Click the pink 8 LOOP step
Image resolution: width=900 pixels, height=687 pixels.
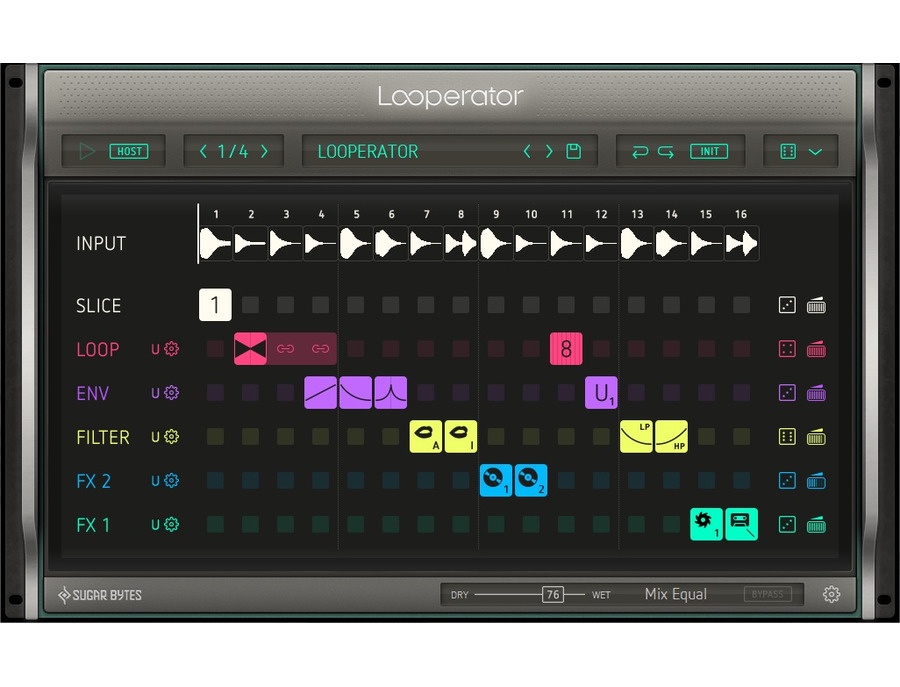pos(566,349)
